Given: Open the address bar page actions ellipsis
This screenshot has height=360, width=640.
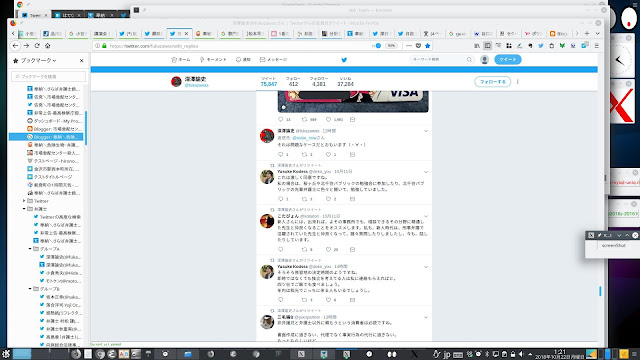Looking at the screenshot, I should [409, 46].
